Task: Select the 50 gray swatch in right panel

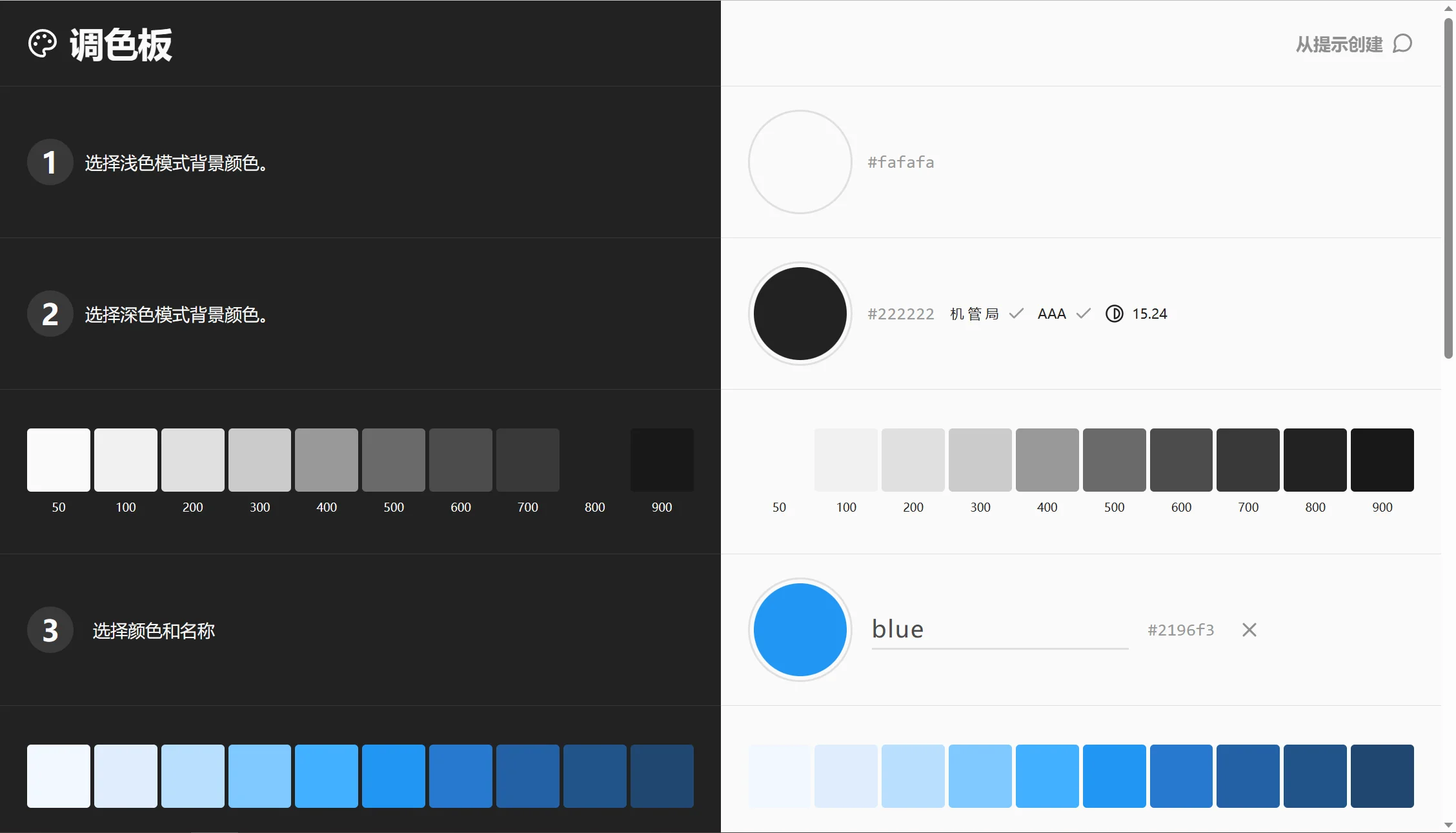Action: [779, 459]
